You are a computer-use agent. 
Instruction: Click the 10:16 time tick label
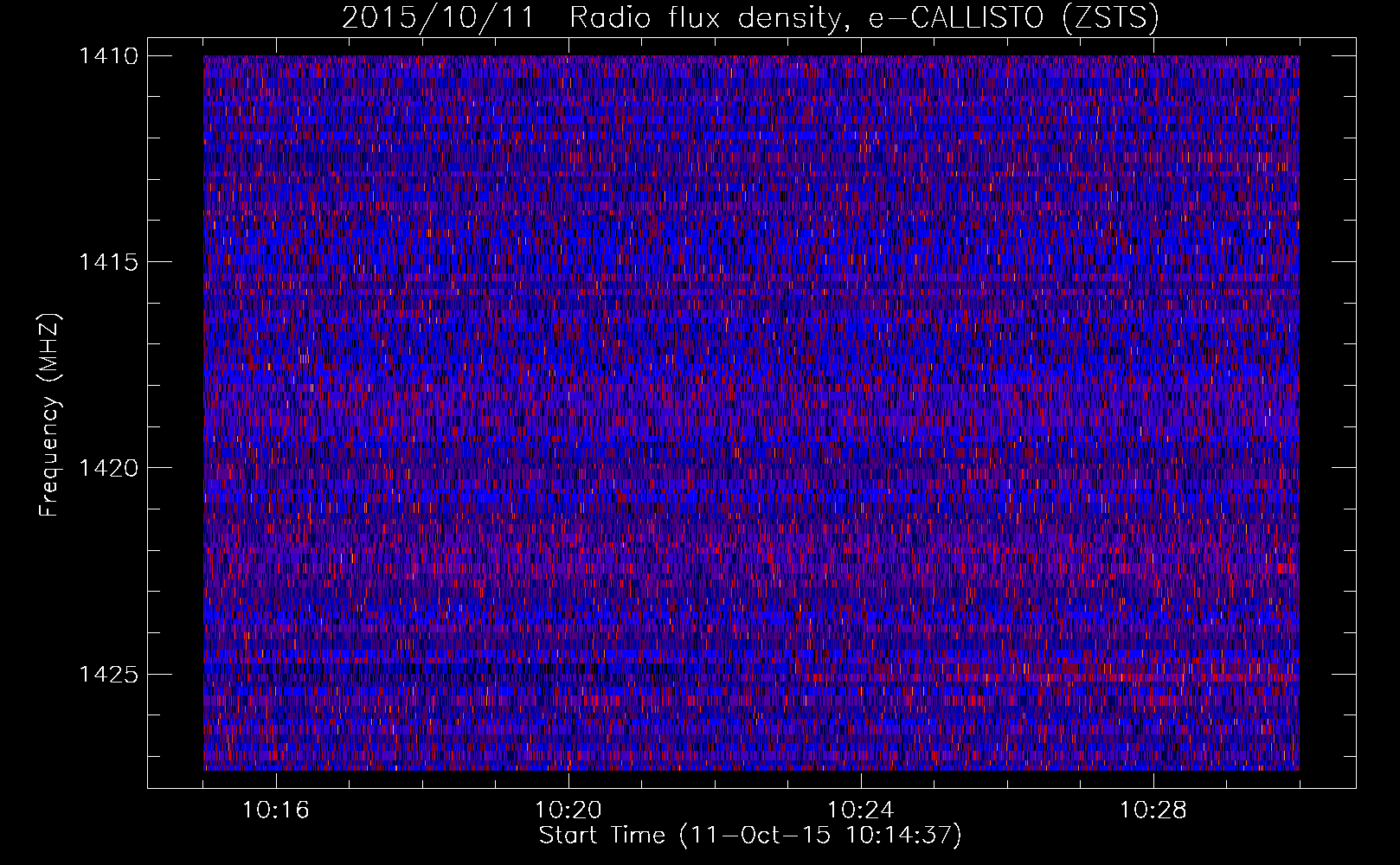click(276, 811)
